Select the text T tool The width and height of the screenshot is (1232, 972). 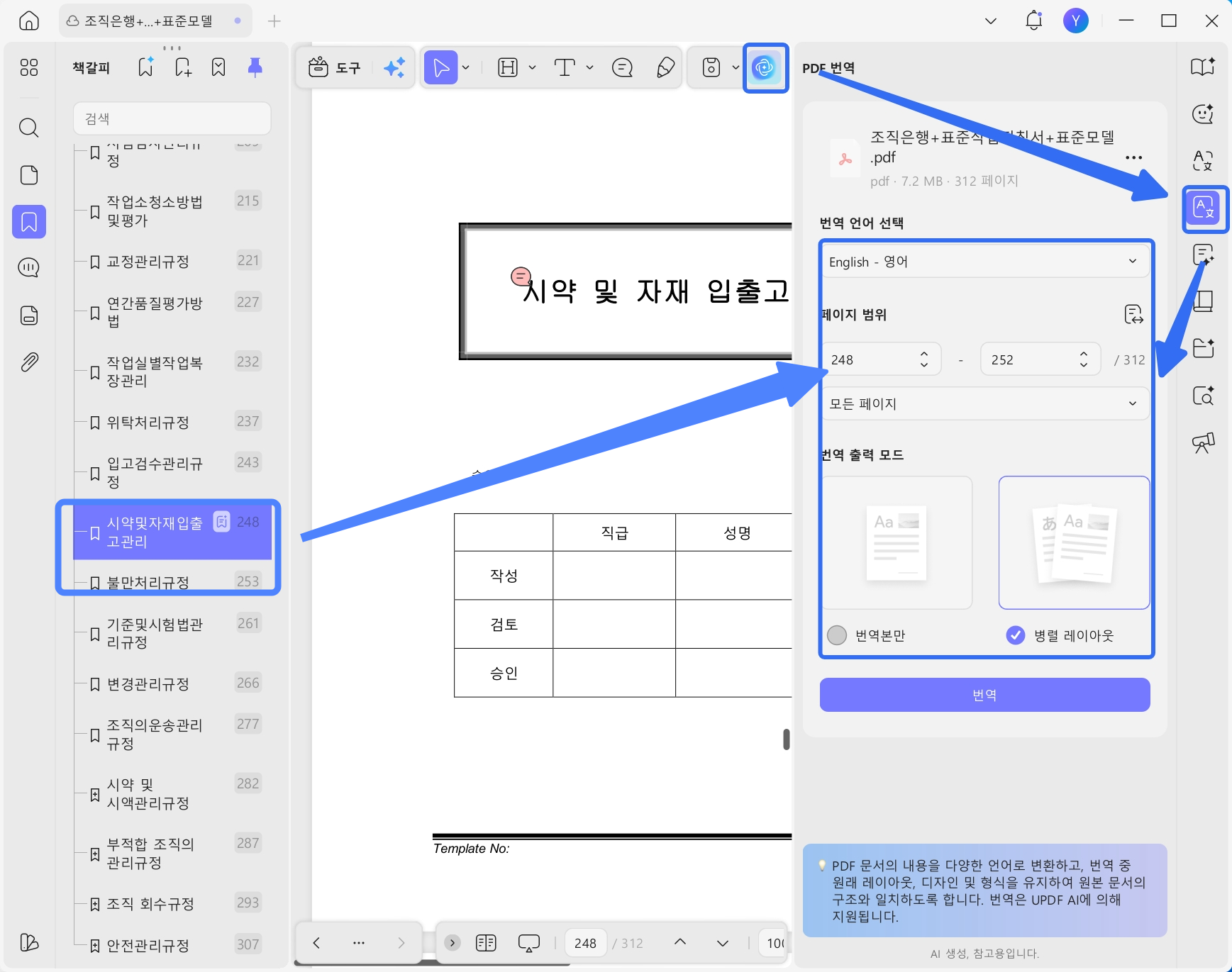point(565,67)
